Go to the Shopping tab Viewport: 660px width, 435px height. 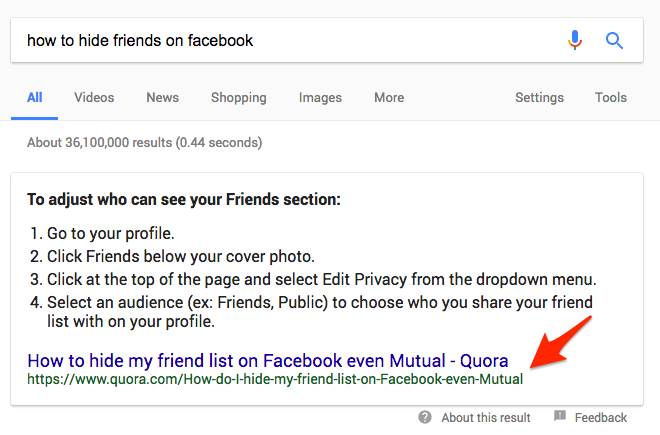(238, 98)
